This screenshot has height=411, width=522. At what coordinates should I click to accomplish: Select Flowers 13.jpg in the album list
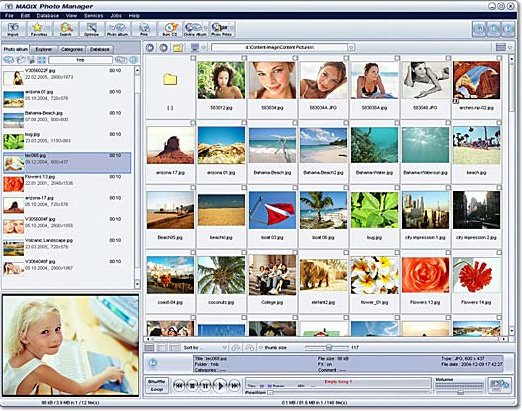[x=67, y=183]
